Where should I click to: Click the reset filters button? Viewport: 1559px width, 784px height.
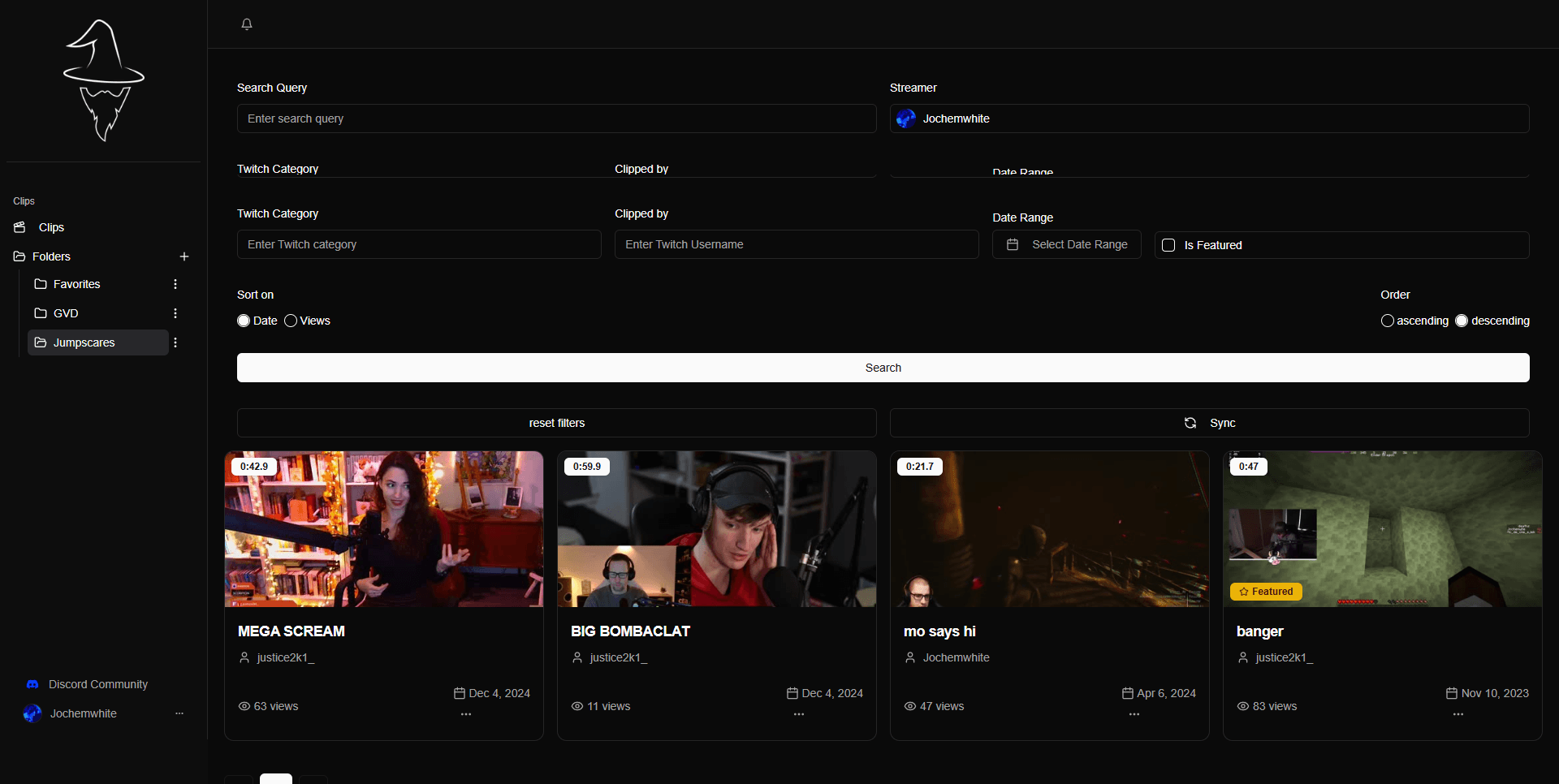click(x=556, y=423)
